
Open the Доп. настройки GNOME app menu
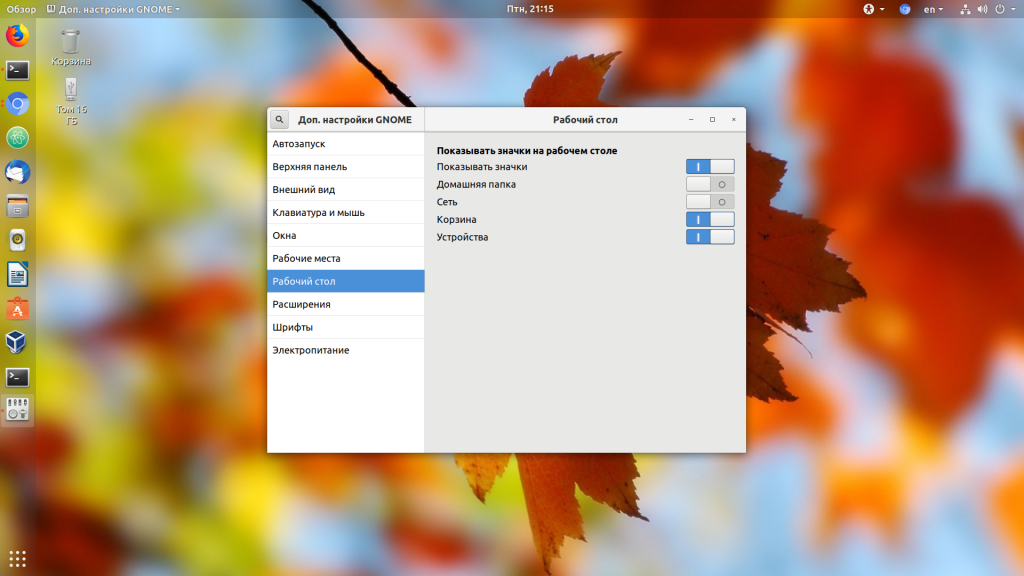[x=113, y=9]
